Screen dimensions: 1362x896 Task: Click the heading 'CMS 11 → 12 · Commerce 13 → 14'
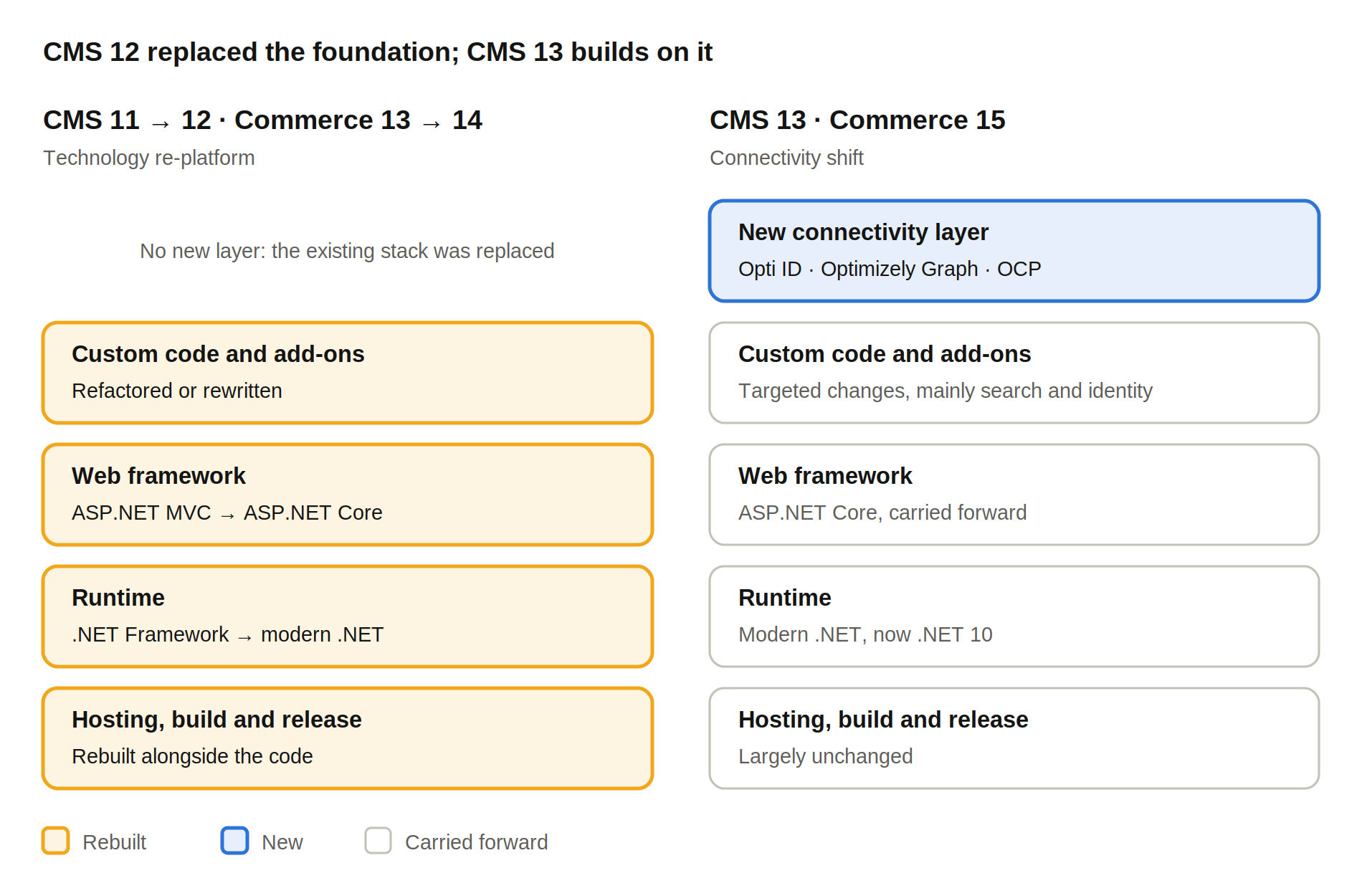[262, 120]
